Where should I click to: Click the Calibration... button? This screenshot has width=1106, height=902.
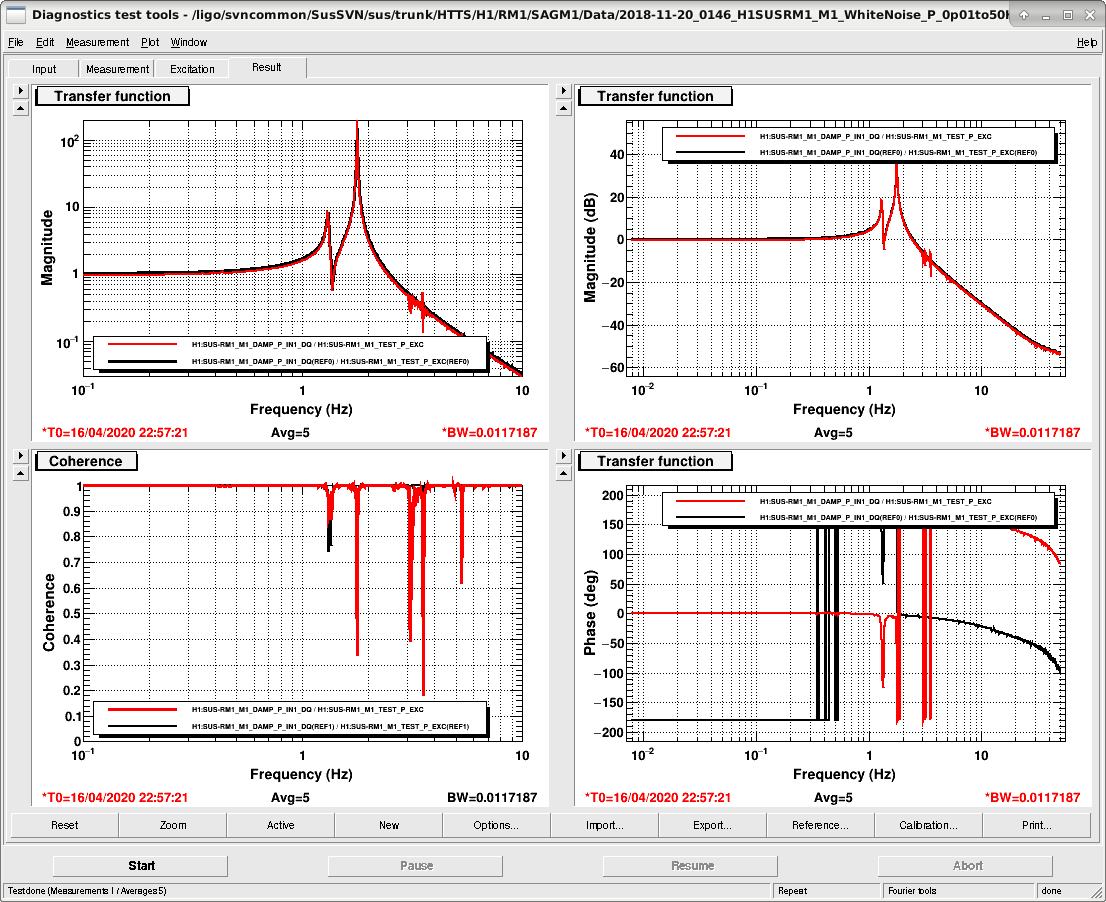(928, 825)
